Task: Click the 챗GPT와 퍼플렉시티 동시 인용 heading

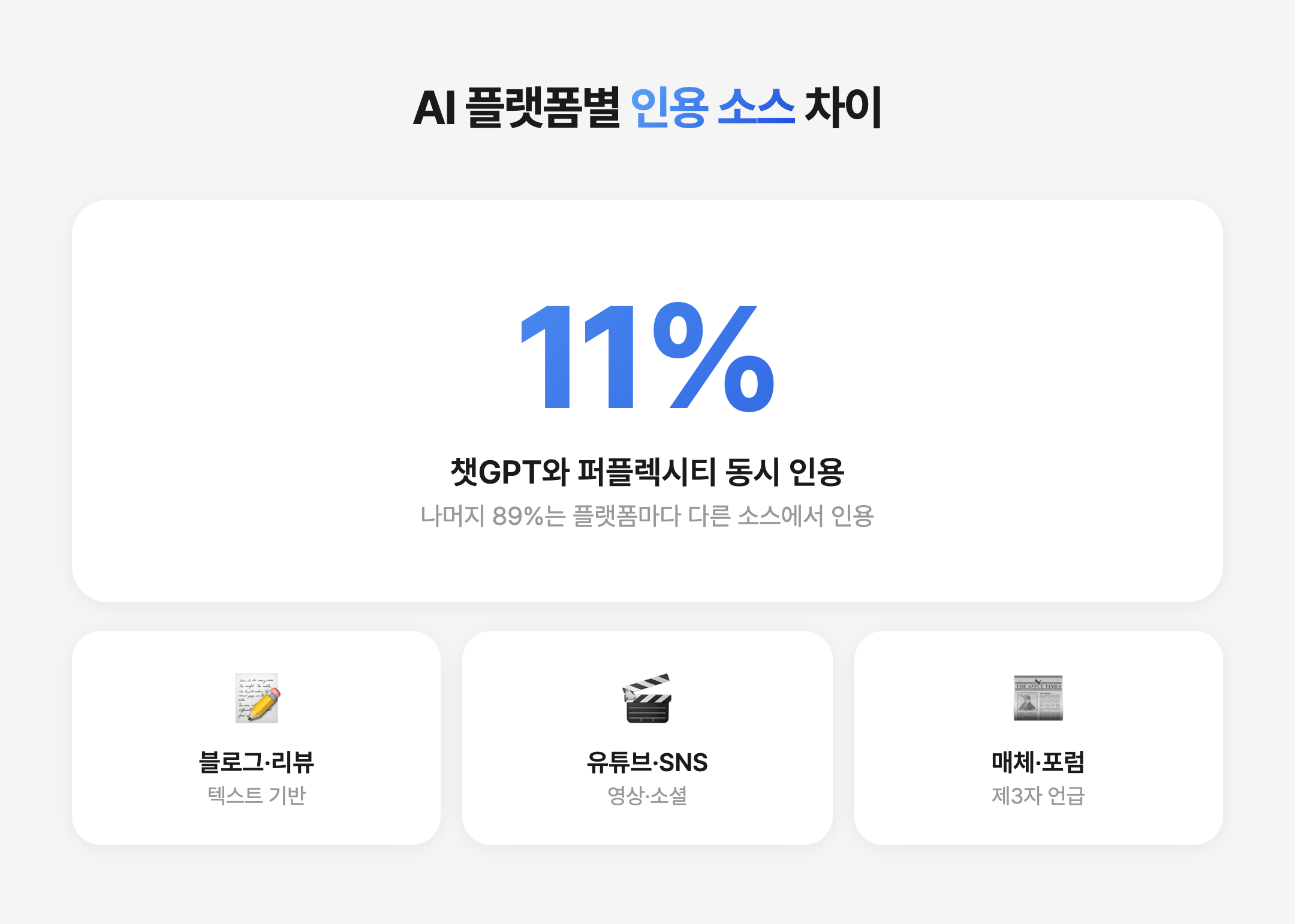Action: 648,472
